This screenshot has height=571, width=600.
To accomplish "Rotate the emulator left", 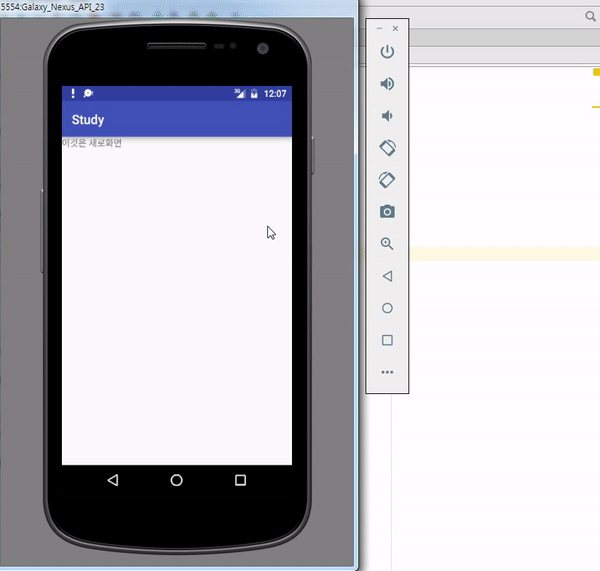I will tap(387, 148).
